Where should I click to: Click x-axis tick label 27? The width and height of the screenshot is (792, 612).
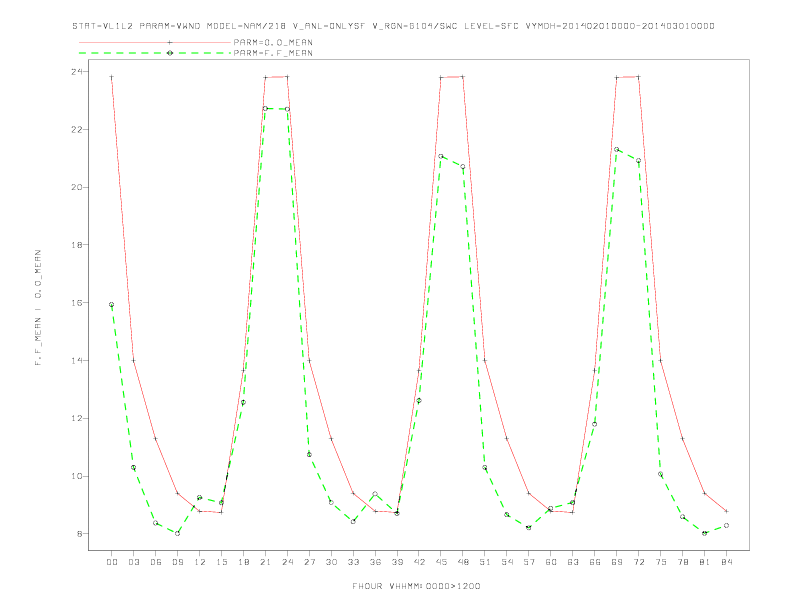(309, 562)
